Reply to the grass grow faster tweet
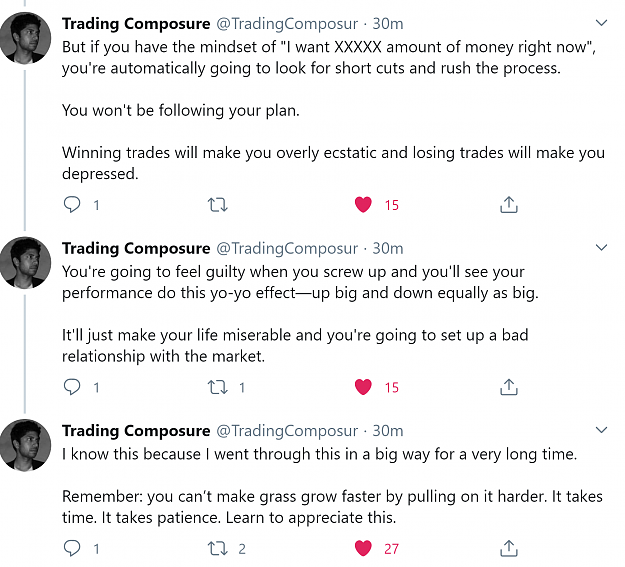 [x=72, y=548]
